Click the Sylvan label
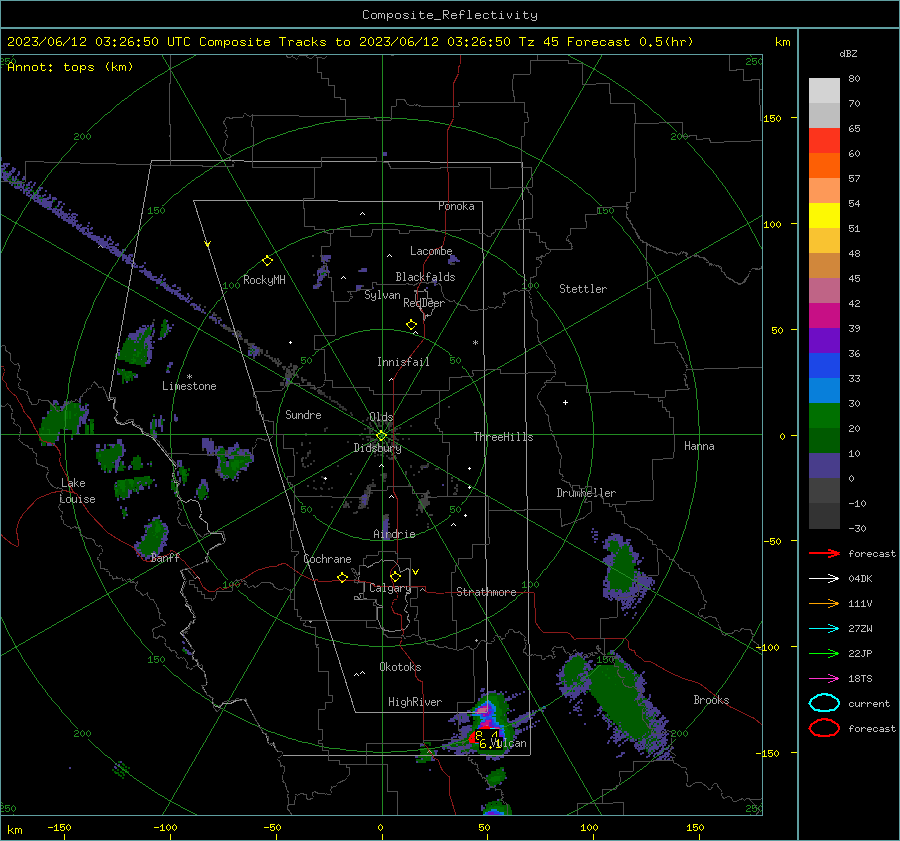The image size is (900, 841). [x=382, y=295]
